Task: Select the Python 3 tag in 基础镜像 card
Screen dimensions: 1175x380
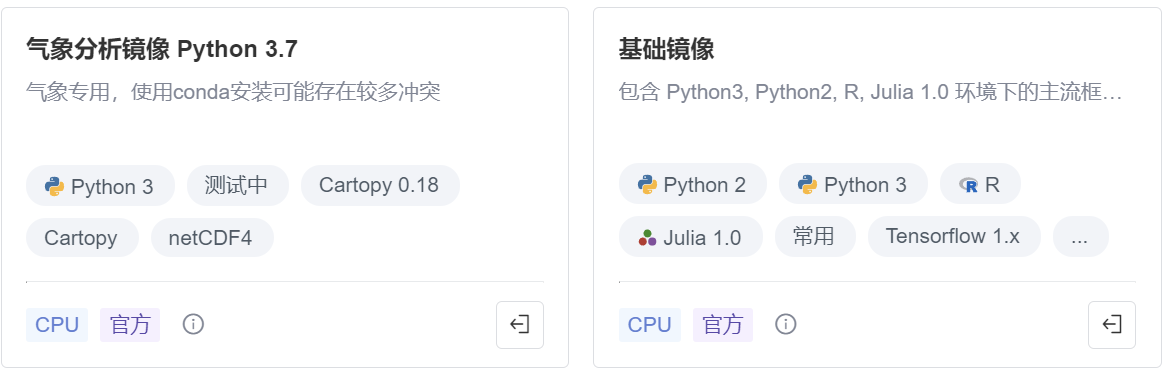Action: [854, 184]
